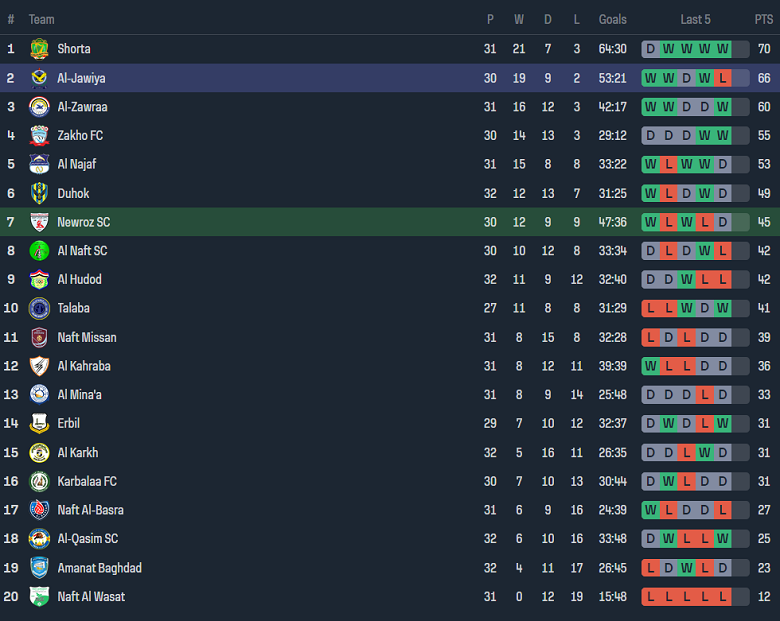Viewport: 780px width, 621px height.
Task: Click Shorta's first form result (D)
Action: pyautogui.click(x=650, y=49)
